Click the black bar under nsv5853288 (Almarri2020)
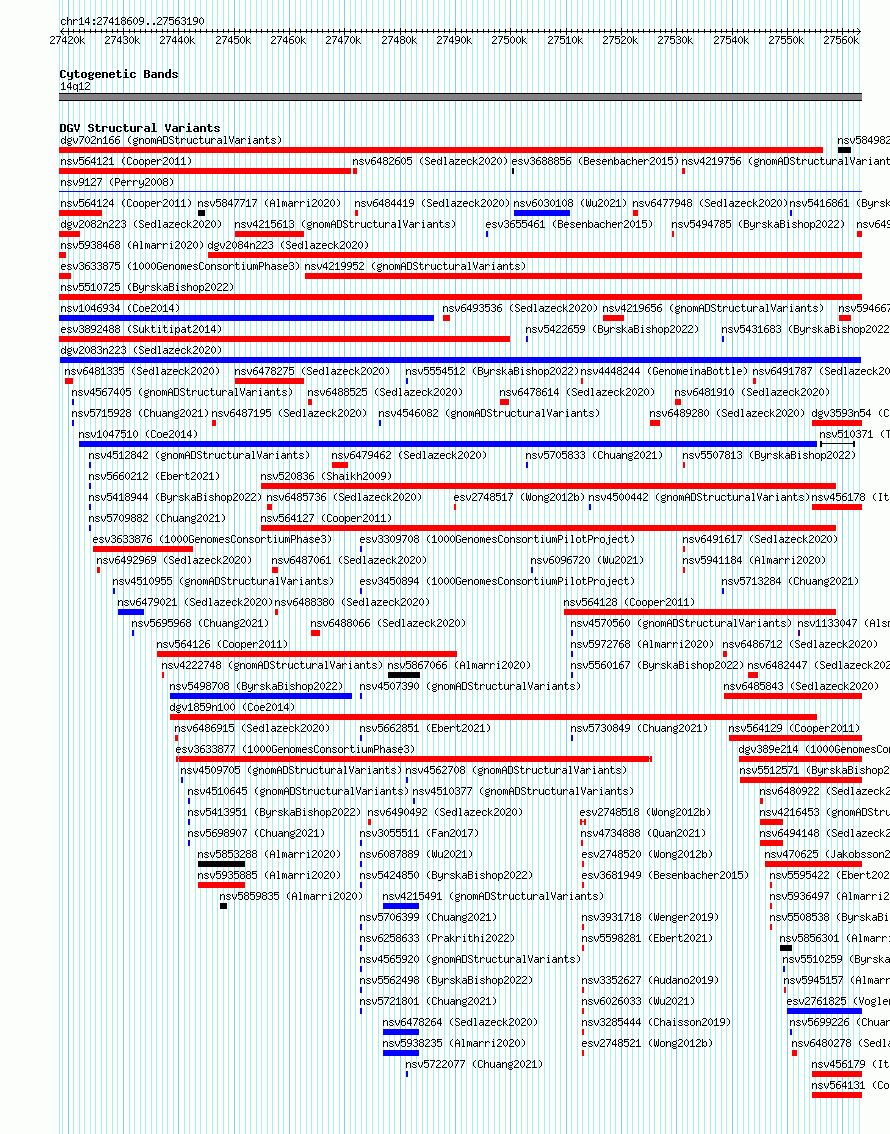This screenshot has width=890, height=1134. tap(221, 864)
